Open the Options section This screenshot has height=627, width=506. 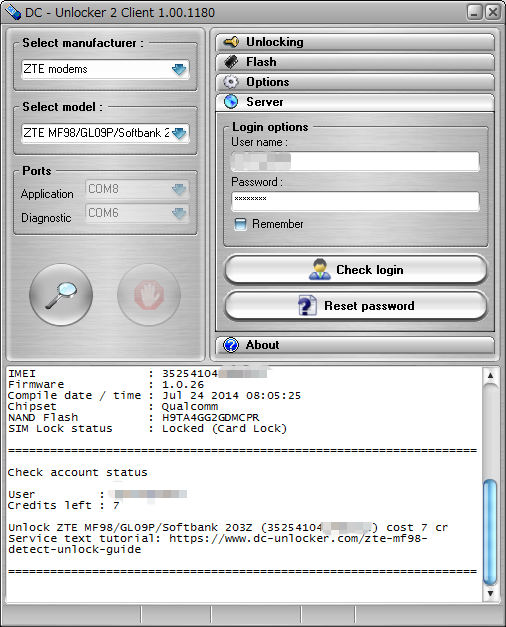click(x=355, y=82)
